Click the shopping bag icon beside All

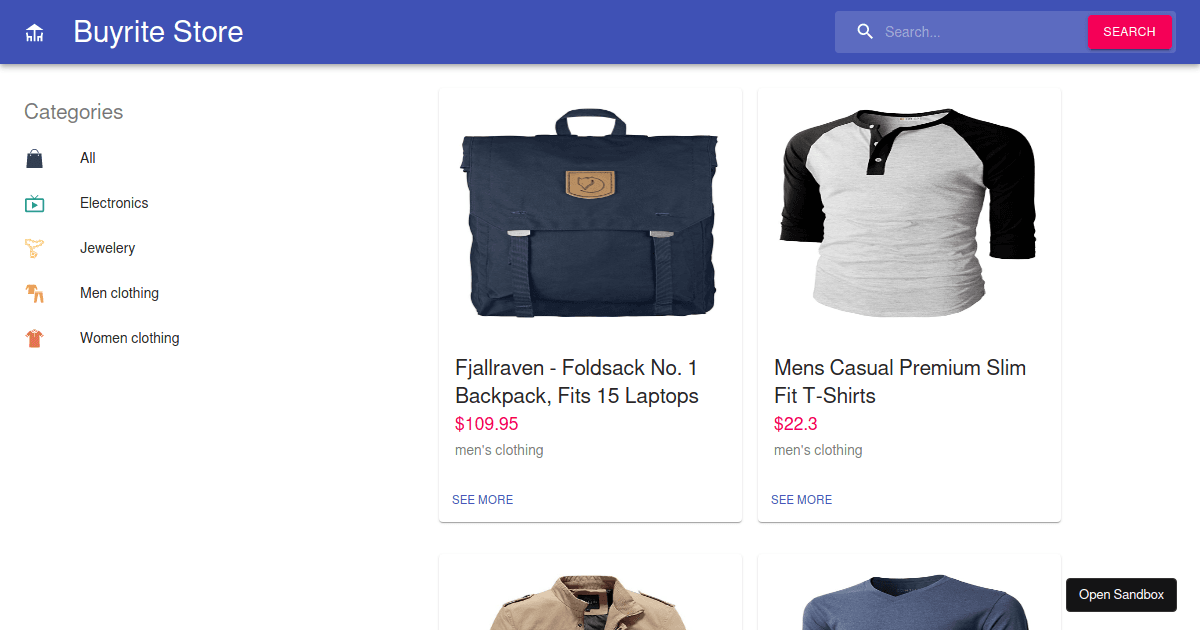tap(33, 158)
